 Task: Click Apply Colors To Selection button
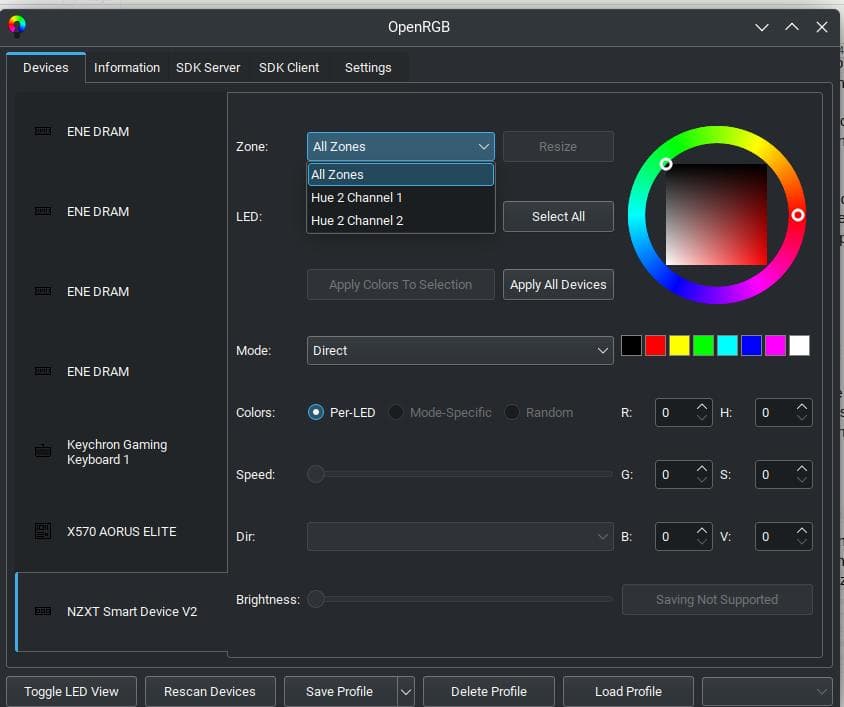point(400,284)
